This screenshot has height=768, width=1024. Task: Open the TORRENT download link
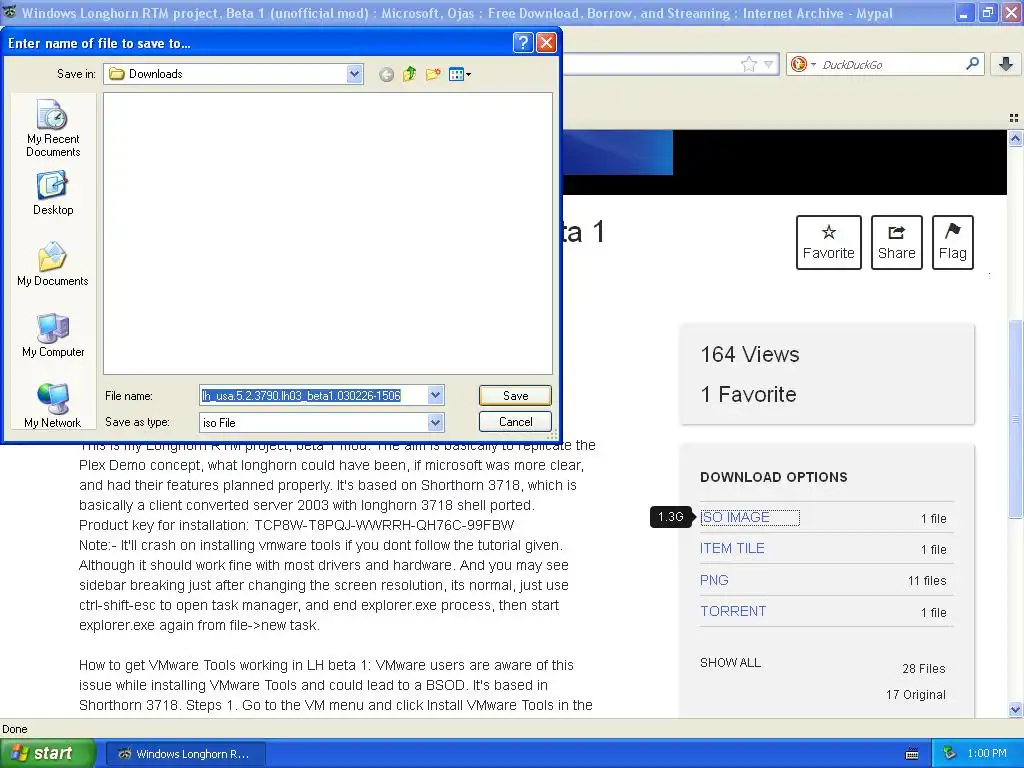point(733,611)
